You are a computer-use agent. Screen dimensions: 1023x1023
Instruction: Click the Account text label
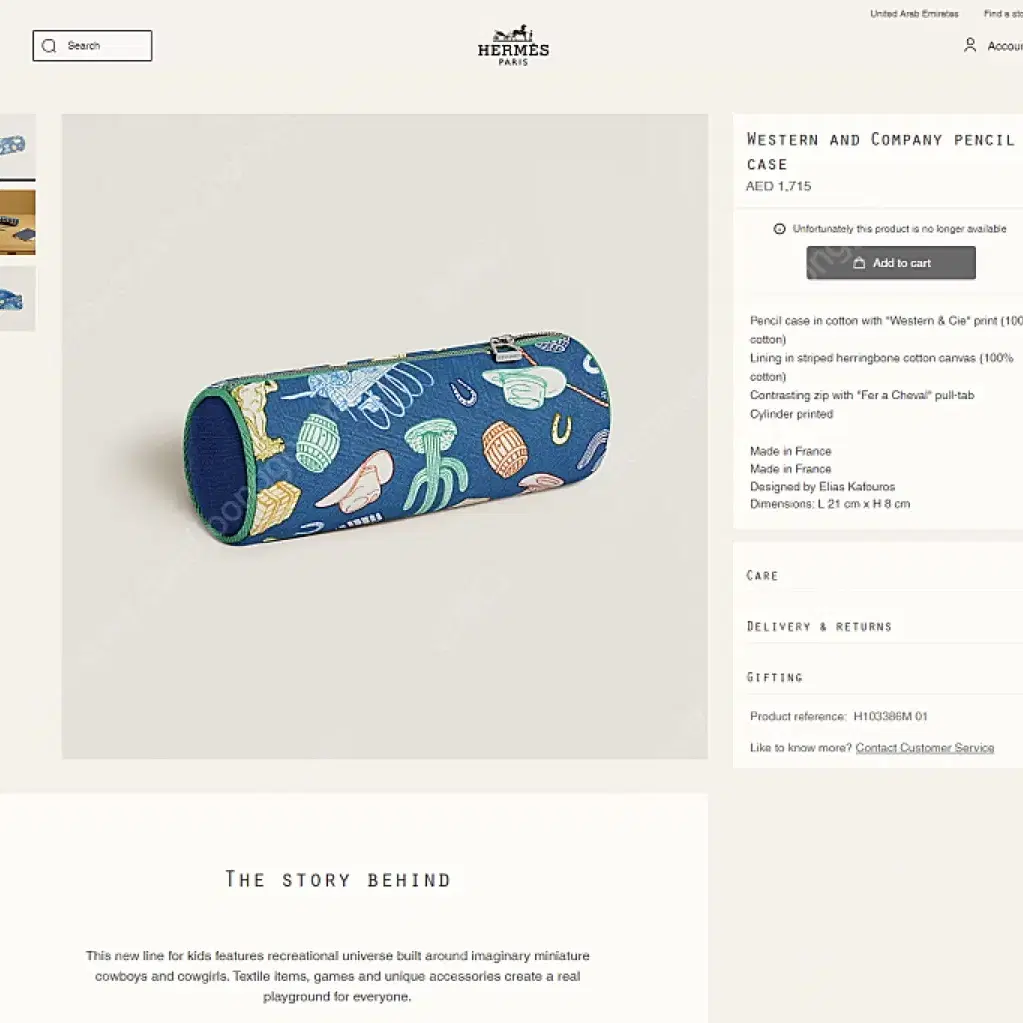pos(1005,46)
